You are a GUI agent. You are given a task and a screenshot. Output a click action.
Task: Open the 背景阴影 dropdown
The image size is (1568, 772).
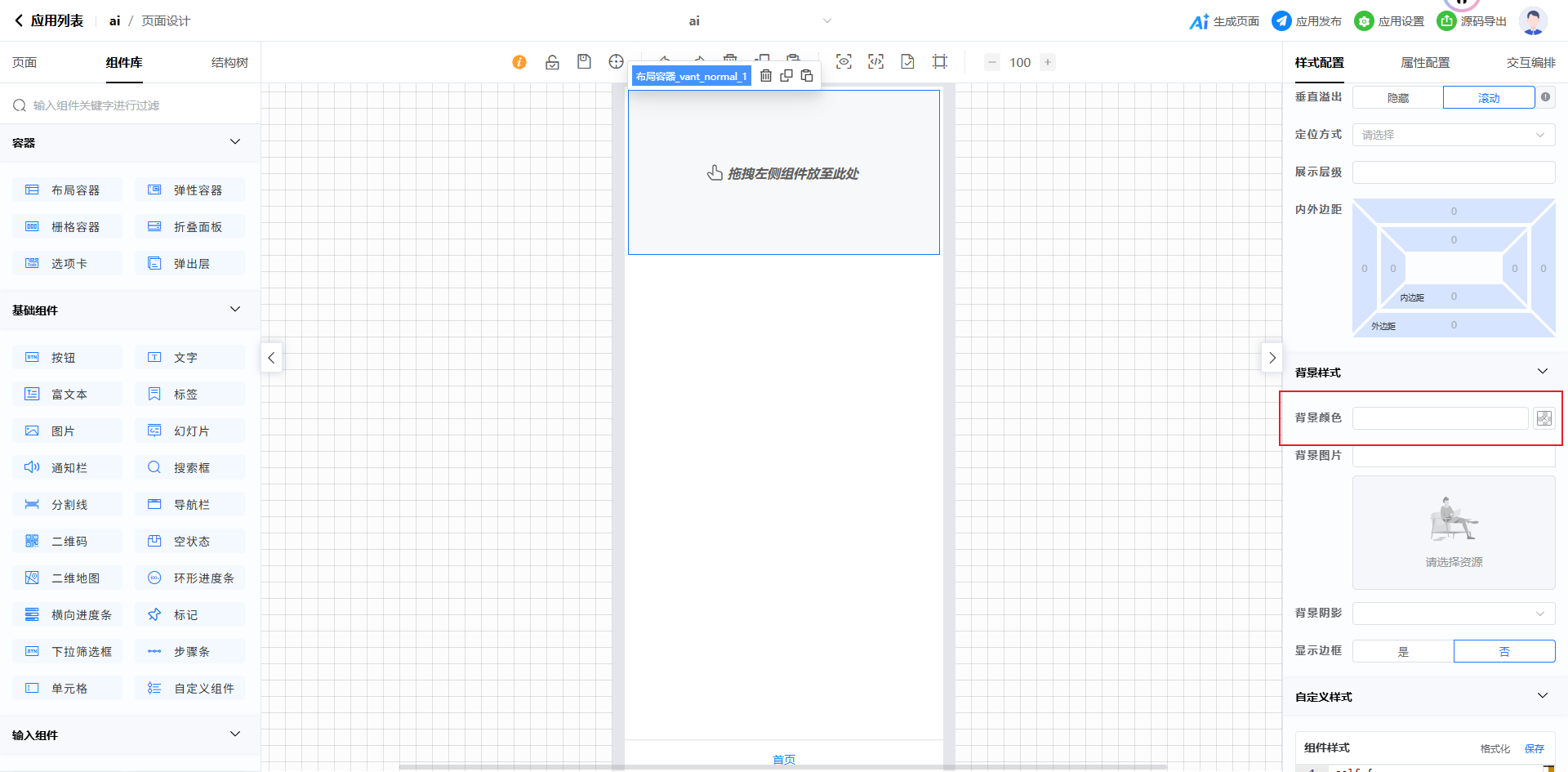(1454, 614)
